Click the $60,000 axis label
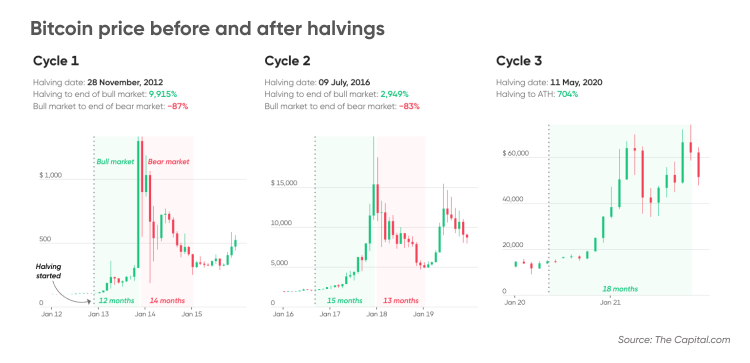 [x=516, y=154]
